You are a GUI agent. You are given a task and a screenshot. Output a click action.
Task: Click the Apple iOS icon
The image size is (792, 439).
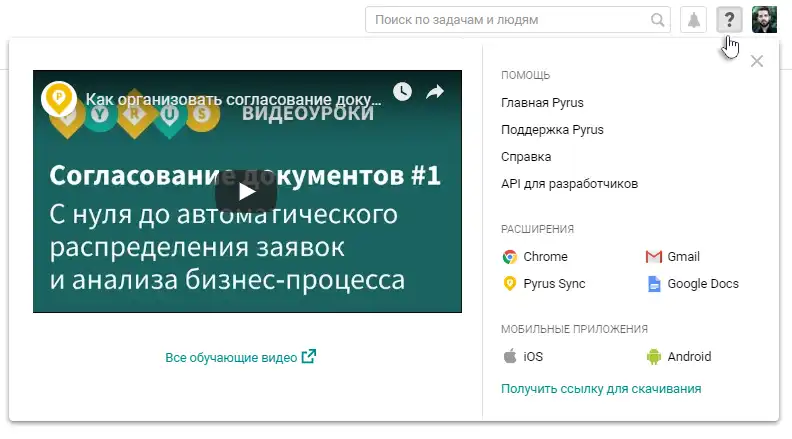tap(510, 356)
